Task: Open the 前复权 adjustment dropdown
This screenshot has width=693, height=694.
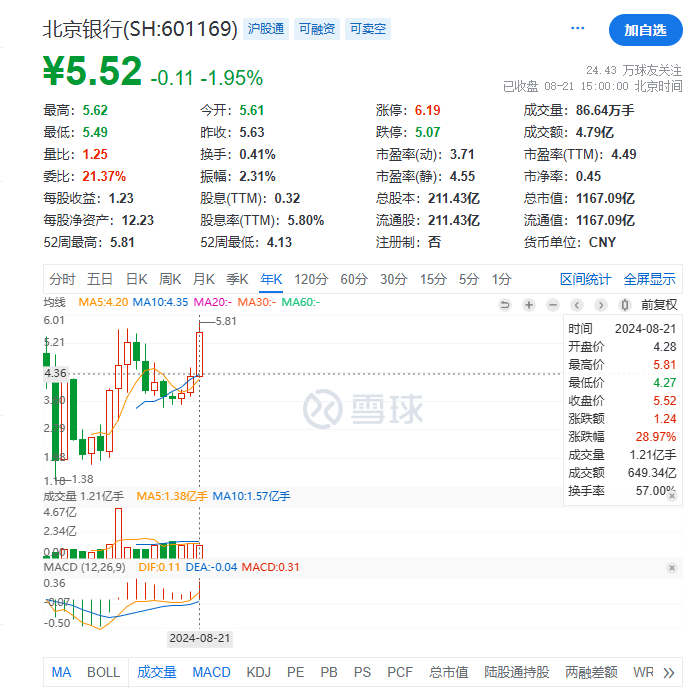Action: pos(658,305)
